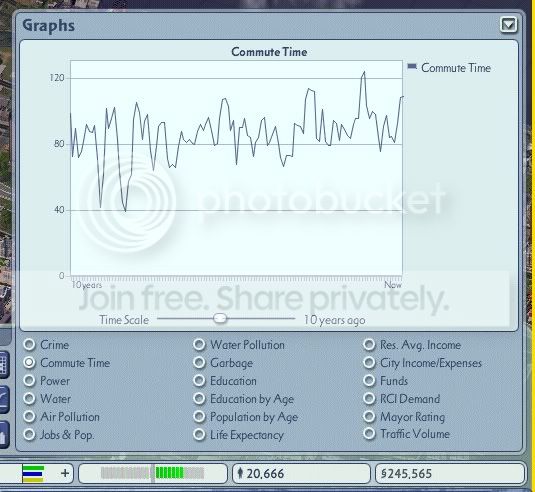Click the Graphs panel title
Image resolution: width=535 pixels, height=492 pixels.
point(48,26)
